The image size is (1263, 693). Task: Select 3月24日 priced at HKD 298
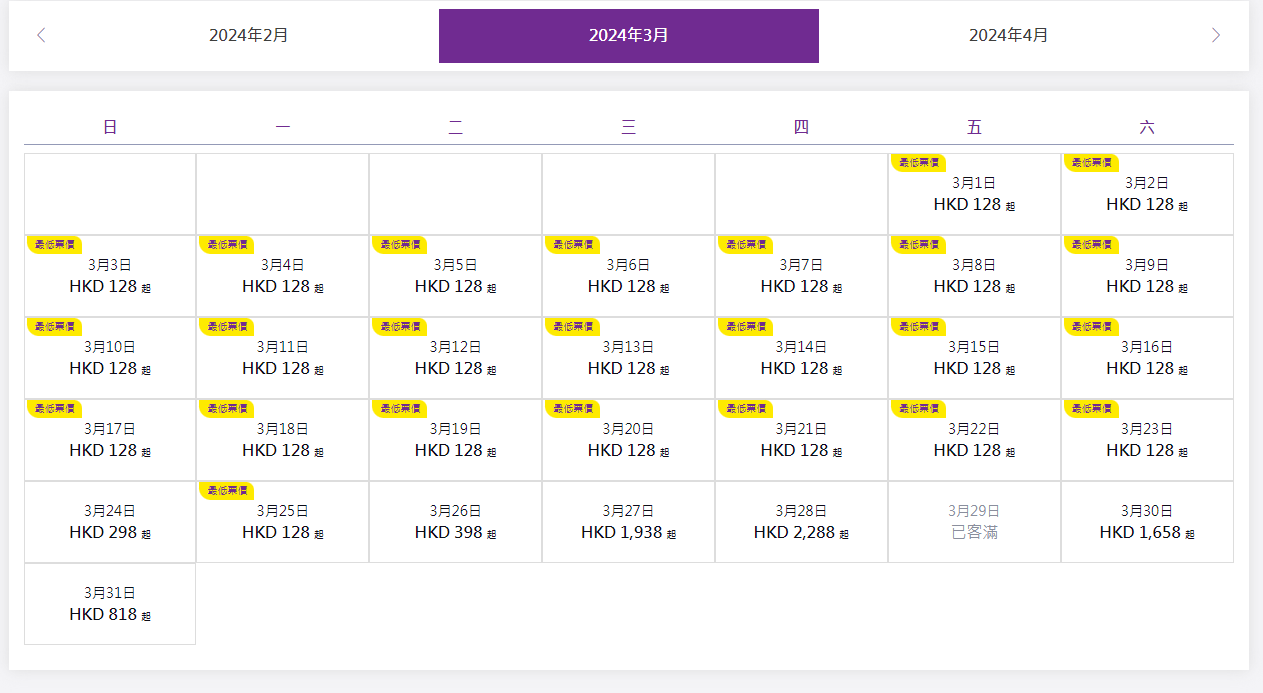point(110,522)
